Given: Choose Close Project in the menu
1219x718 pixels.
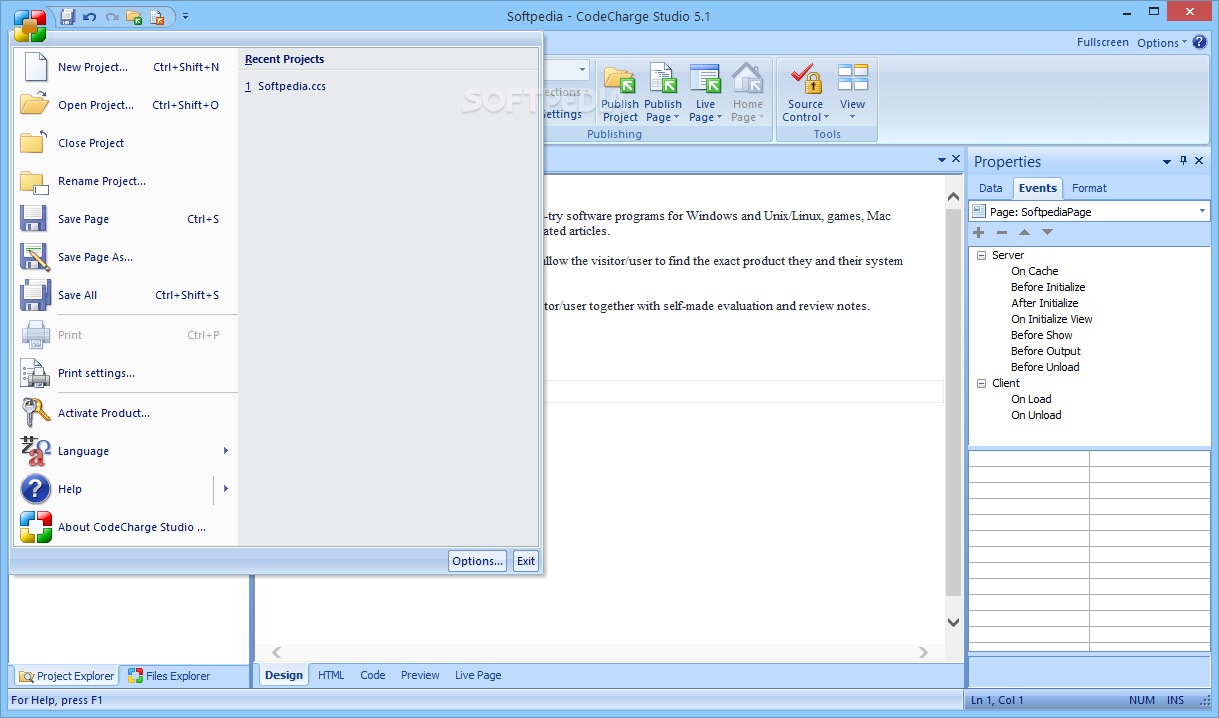Looking at the screenshot, I should point(126,143).
